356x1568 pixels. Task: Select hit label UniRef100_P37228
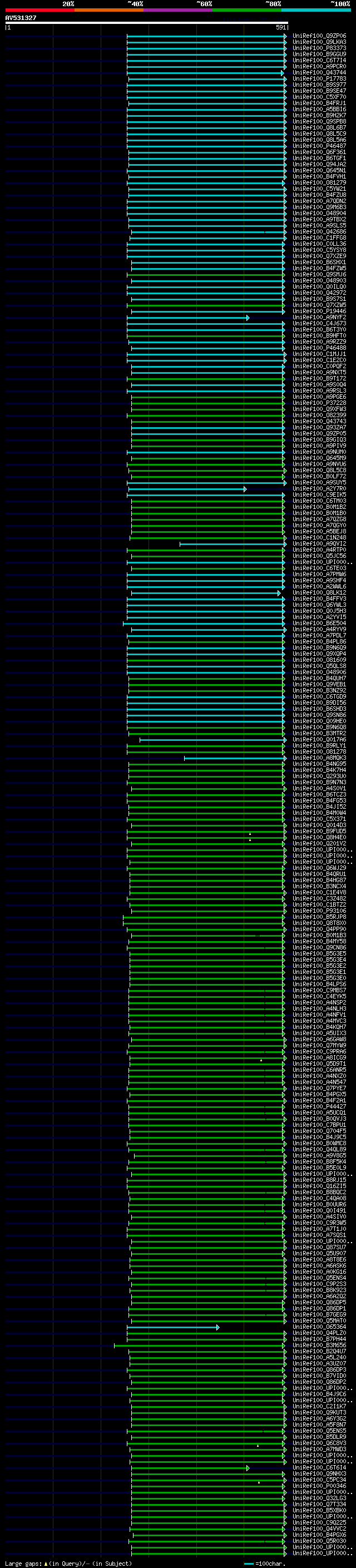pos(319,403)
